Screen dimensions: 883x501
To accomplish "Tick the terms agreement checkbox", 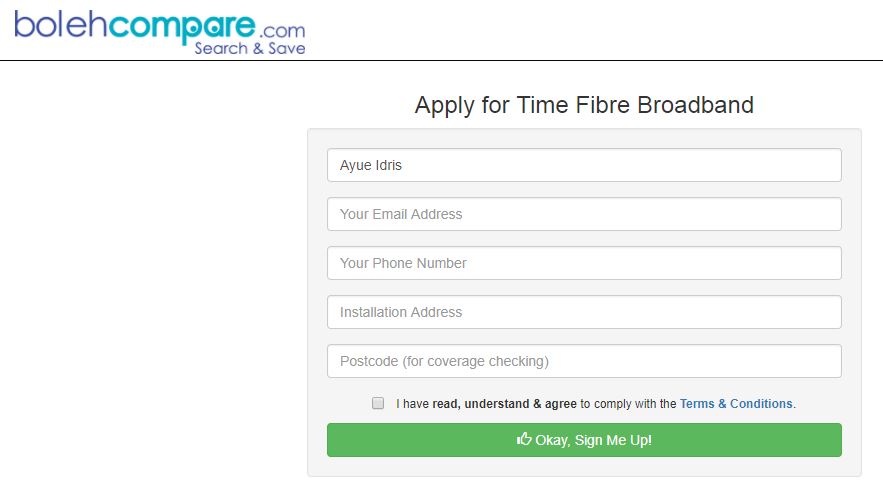I will point(378,403).
